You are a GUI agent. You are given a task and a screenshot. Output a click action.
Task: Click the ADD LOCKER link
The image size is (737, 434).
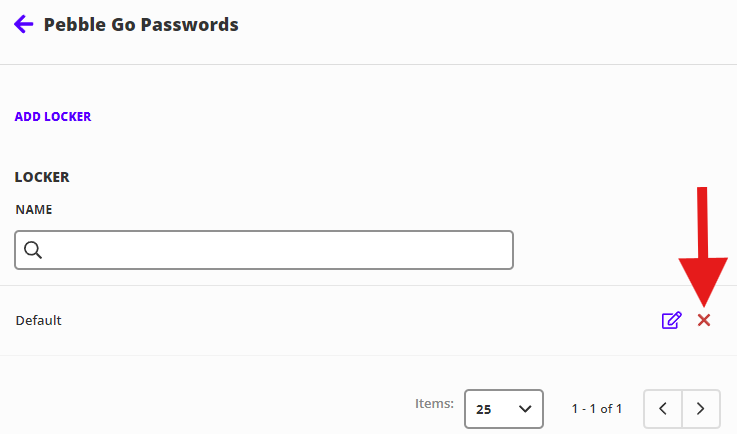[53, 117]
